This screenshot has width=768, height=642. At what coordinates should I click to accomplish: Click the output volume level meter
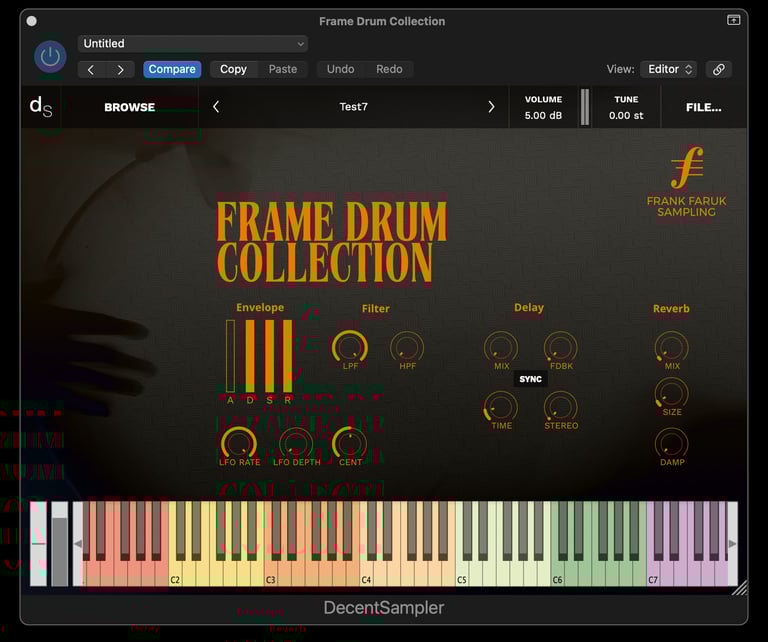coord(585,107)
